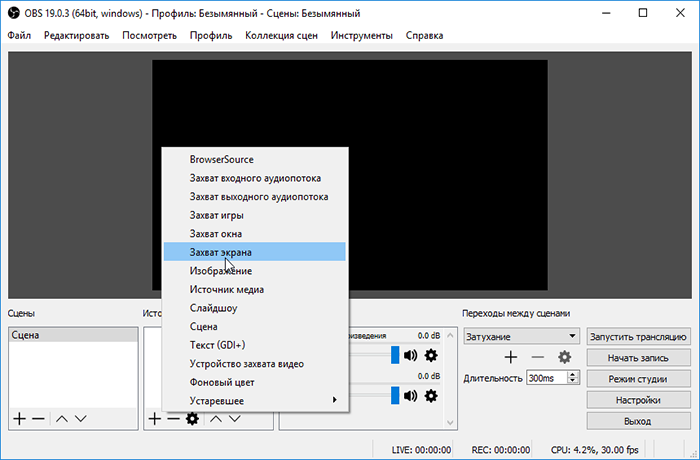
Task: Move scene up with arrow icon
Action: pos(62,418)
